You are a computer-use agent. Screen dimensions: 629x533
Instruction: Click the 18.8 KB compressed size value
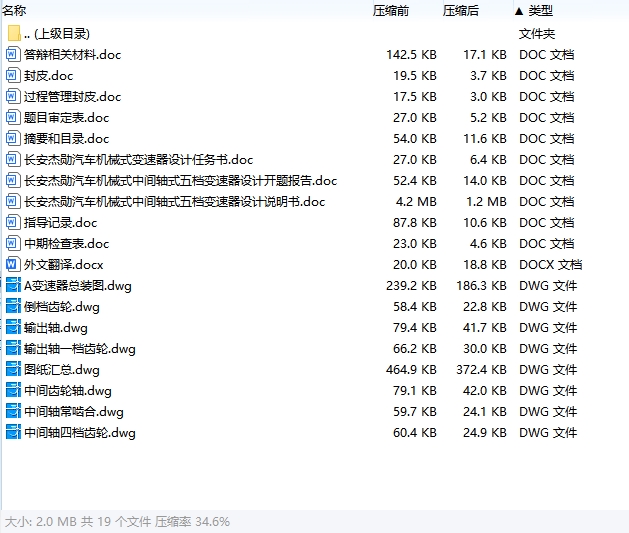point(485,265)
